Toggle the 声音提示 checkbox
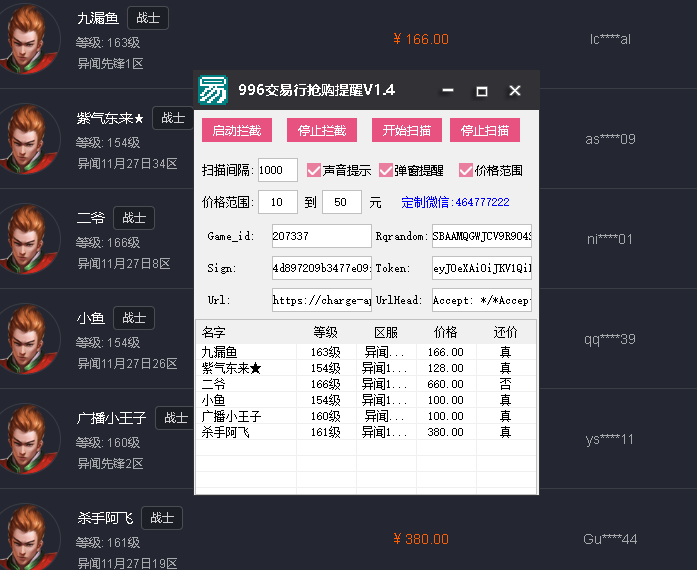This screenshot has height=570, width=697. coord(314,170)
